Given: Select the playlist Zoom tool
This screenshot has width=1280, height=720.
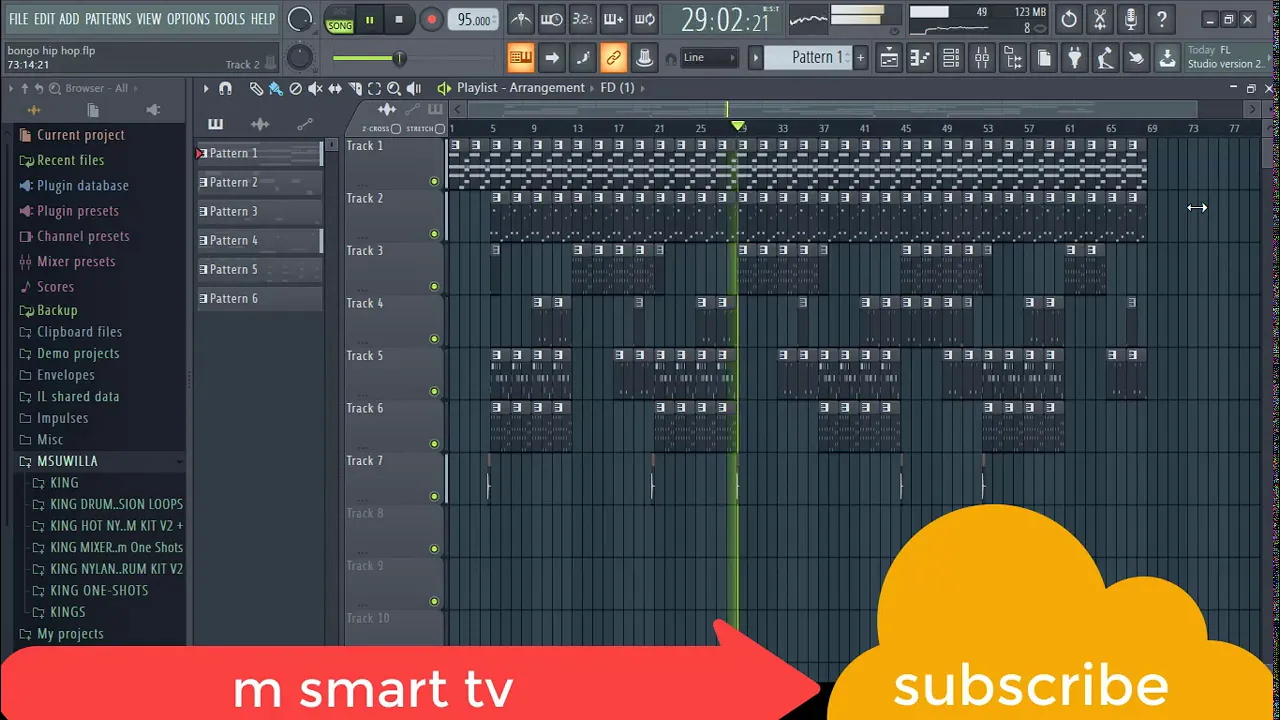Looking at the screenshot, I should coord(394,88).
